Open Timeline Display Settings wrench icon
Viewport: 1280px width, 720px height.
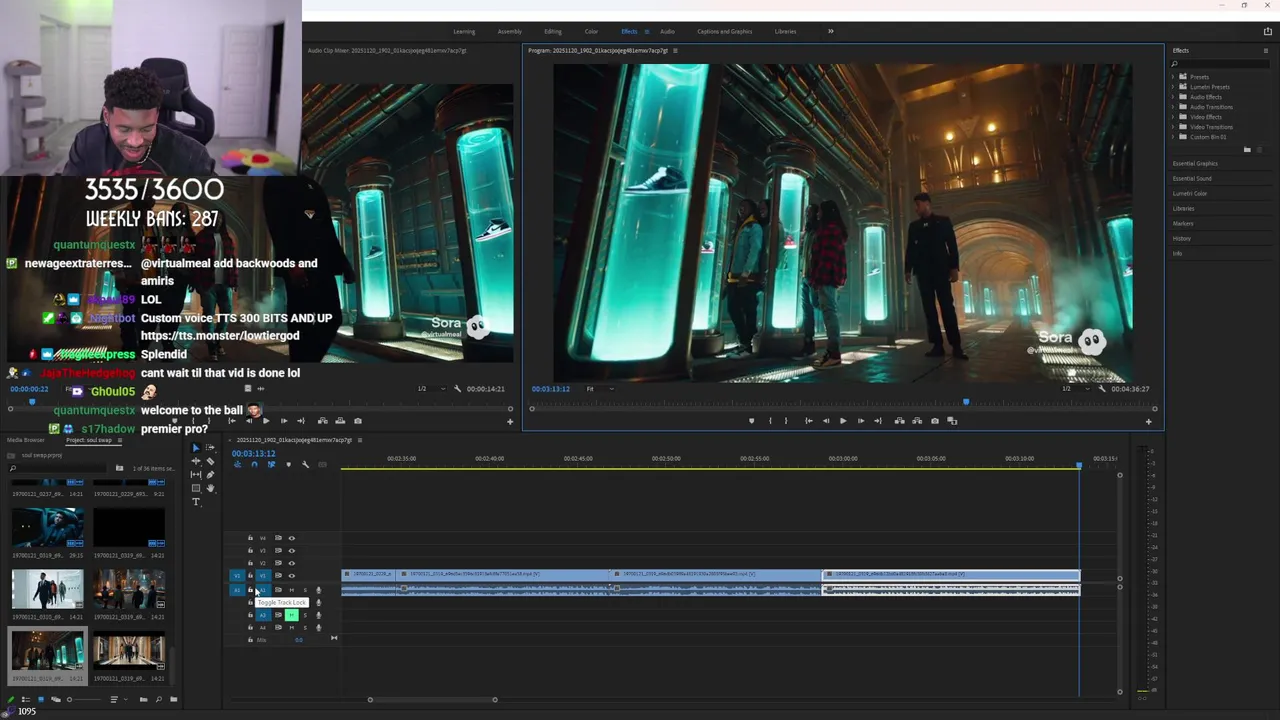(305, 464)
